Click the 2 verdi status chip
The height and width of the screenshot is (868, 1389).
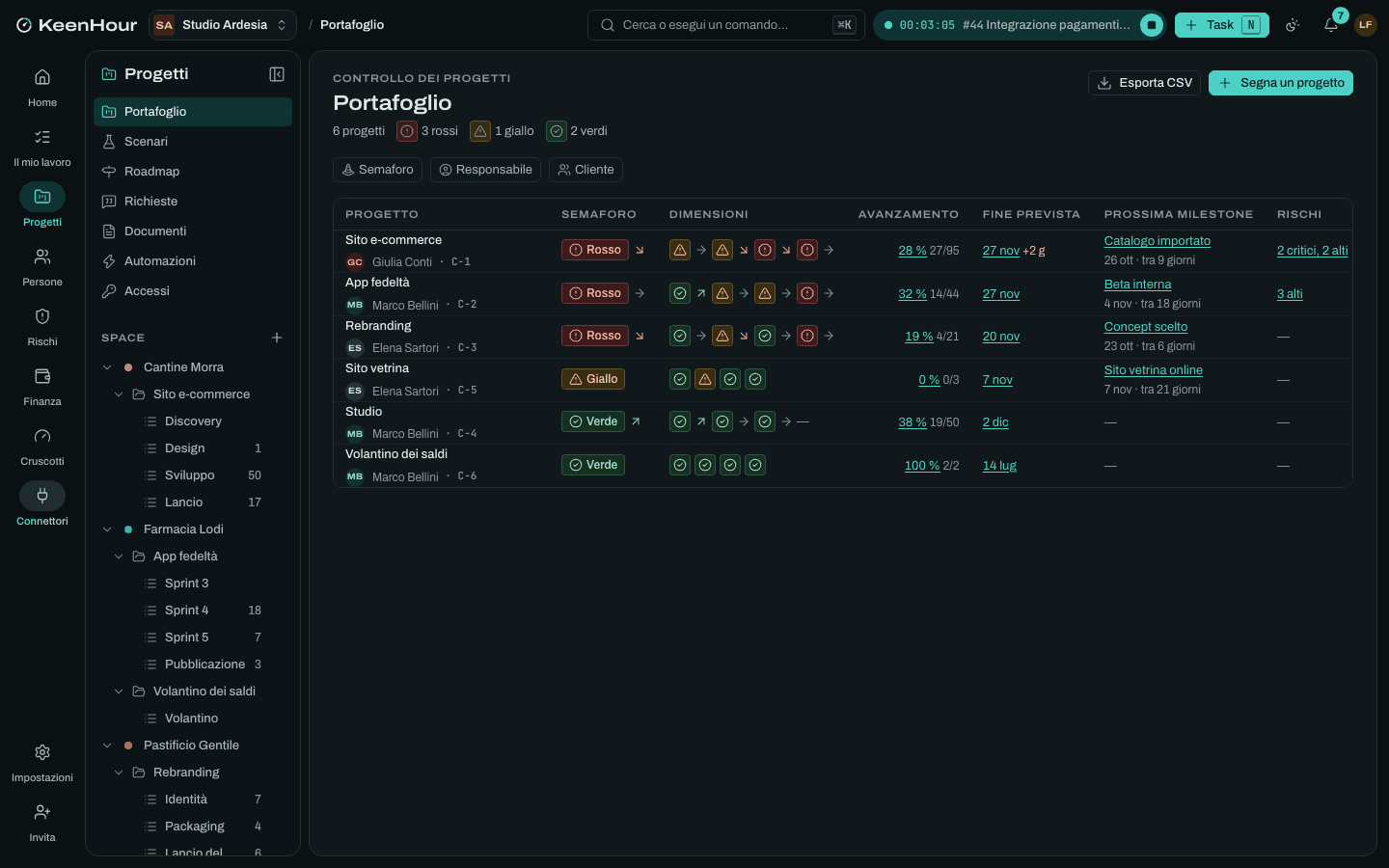[578, 131]
